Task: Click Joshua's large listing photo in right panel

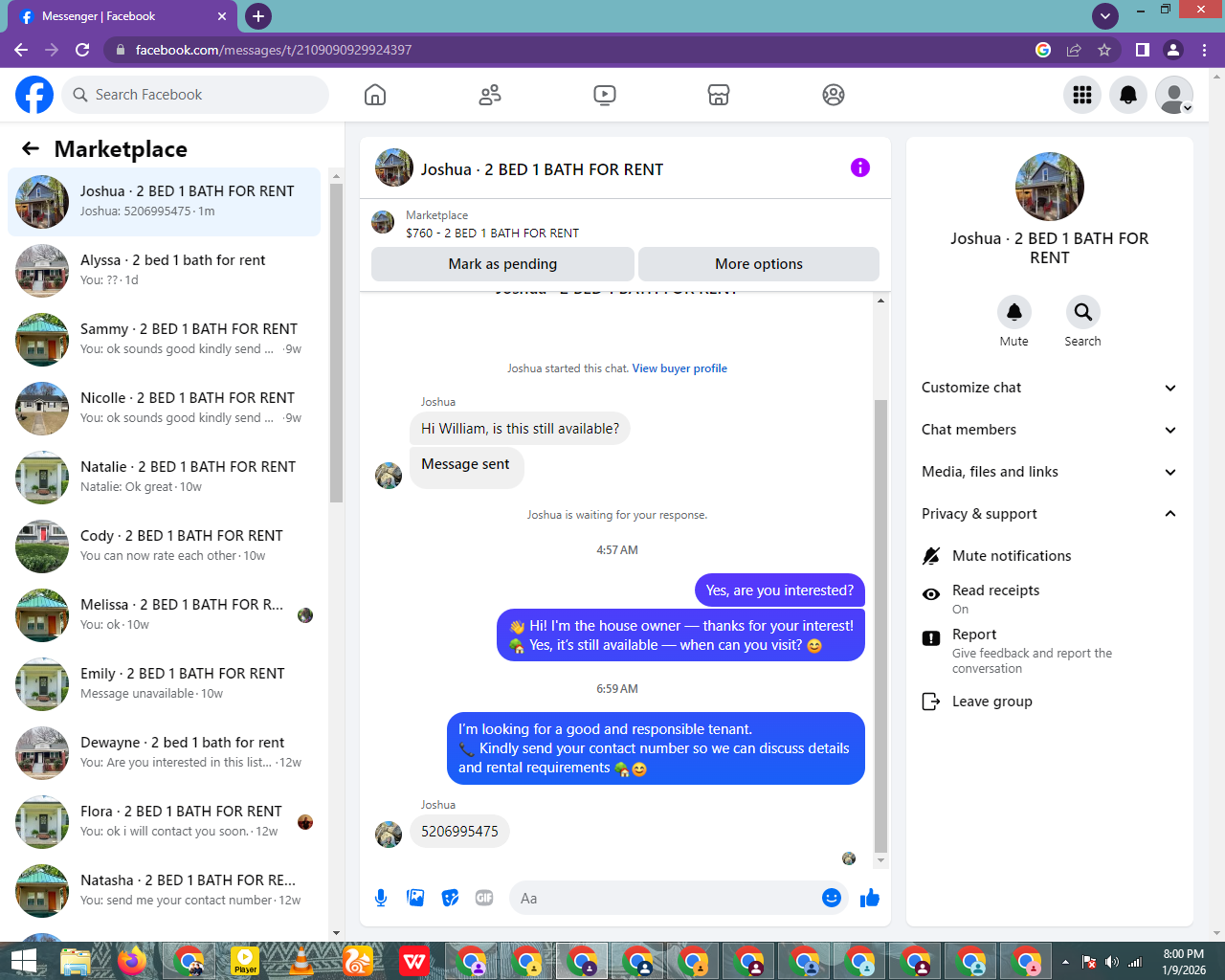Action: pos(1050,187)
